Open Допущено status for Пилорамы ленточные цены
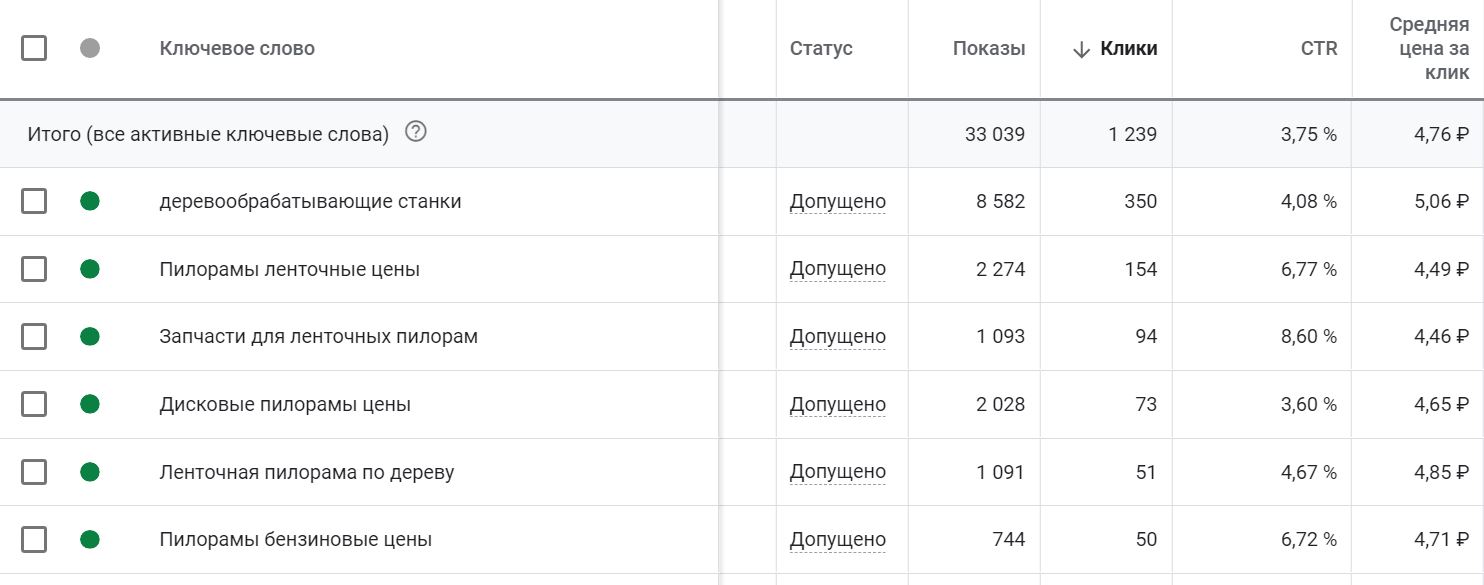Viewport: 1484px width, 585px height. point(838,269)
